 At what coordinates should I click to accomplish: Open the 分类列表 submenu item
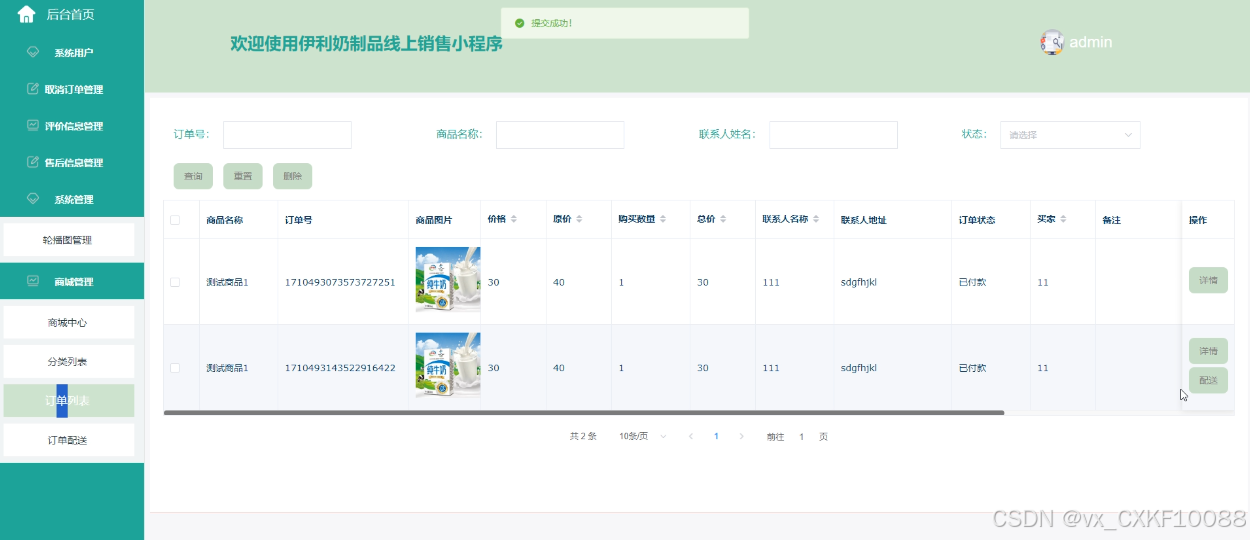pyautogui.click(x=69, y=361)
